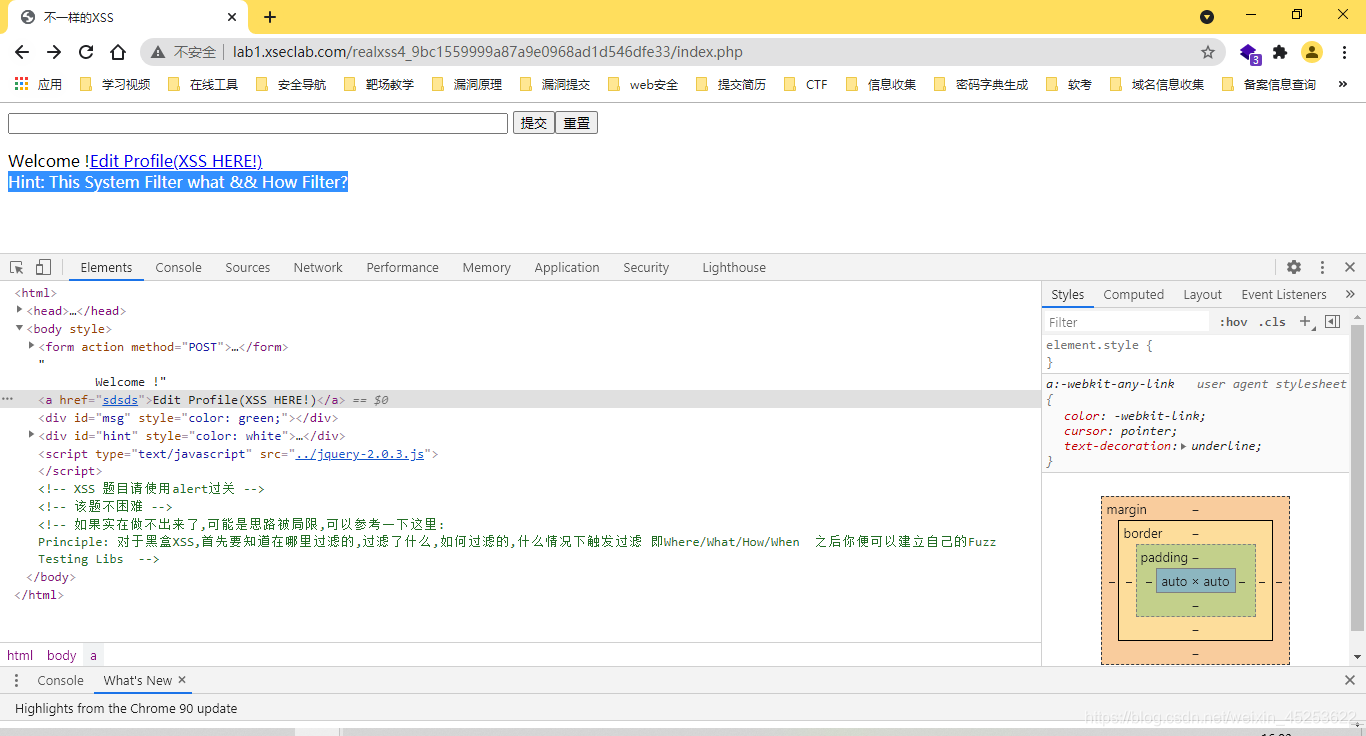
Task: Select body in the DOM breadcrumb
Action: tap(61, 655)
